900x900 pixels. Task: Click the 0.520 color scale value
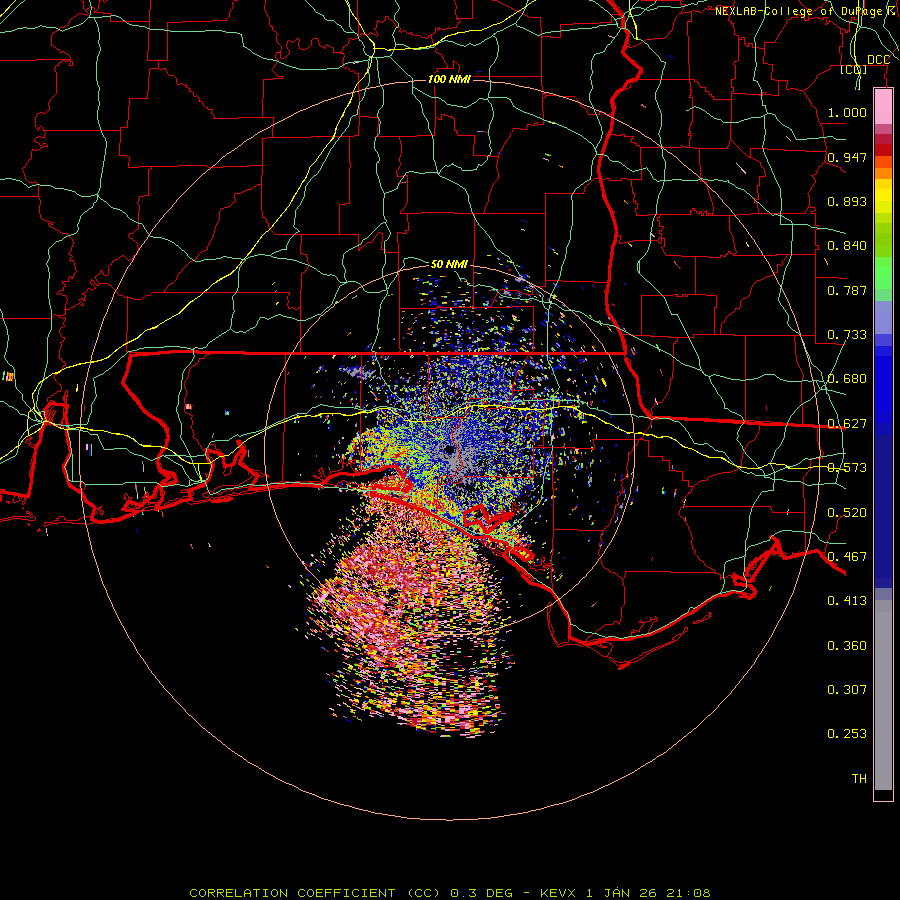(x=847, y=513)
